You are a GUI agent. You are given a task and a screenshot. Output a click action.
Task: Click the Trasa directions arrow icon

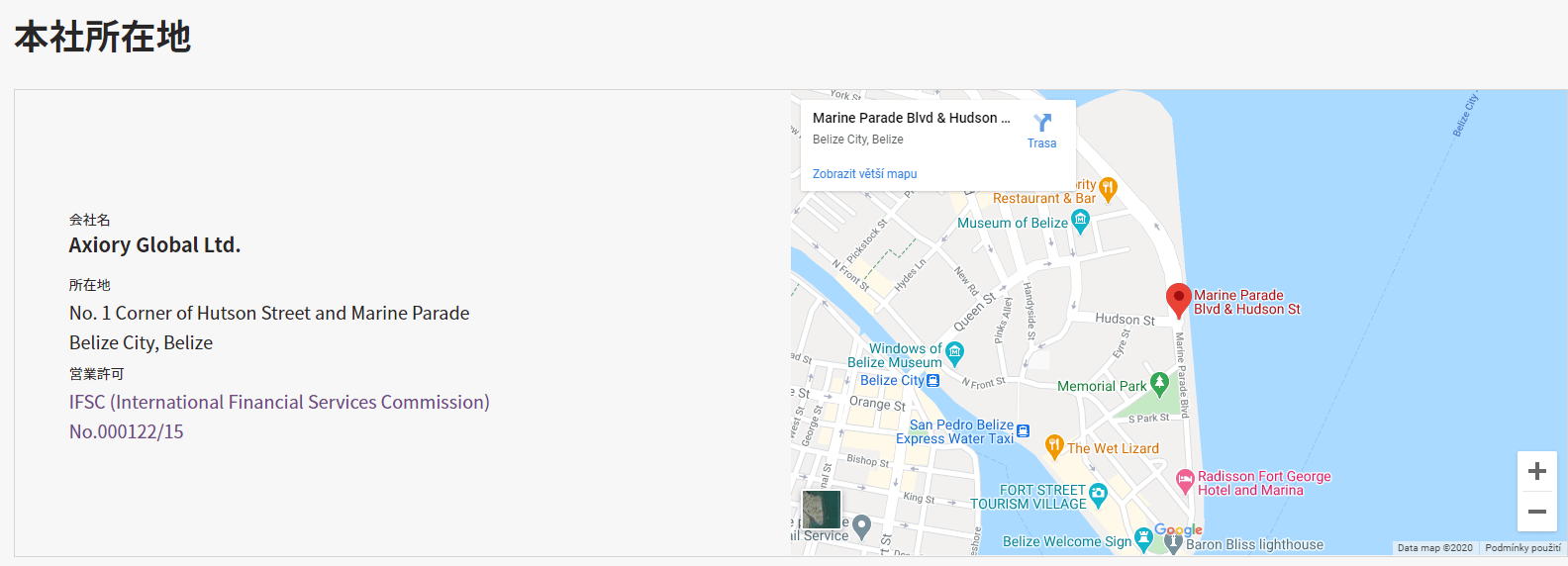pos(1041,123)
